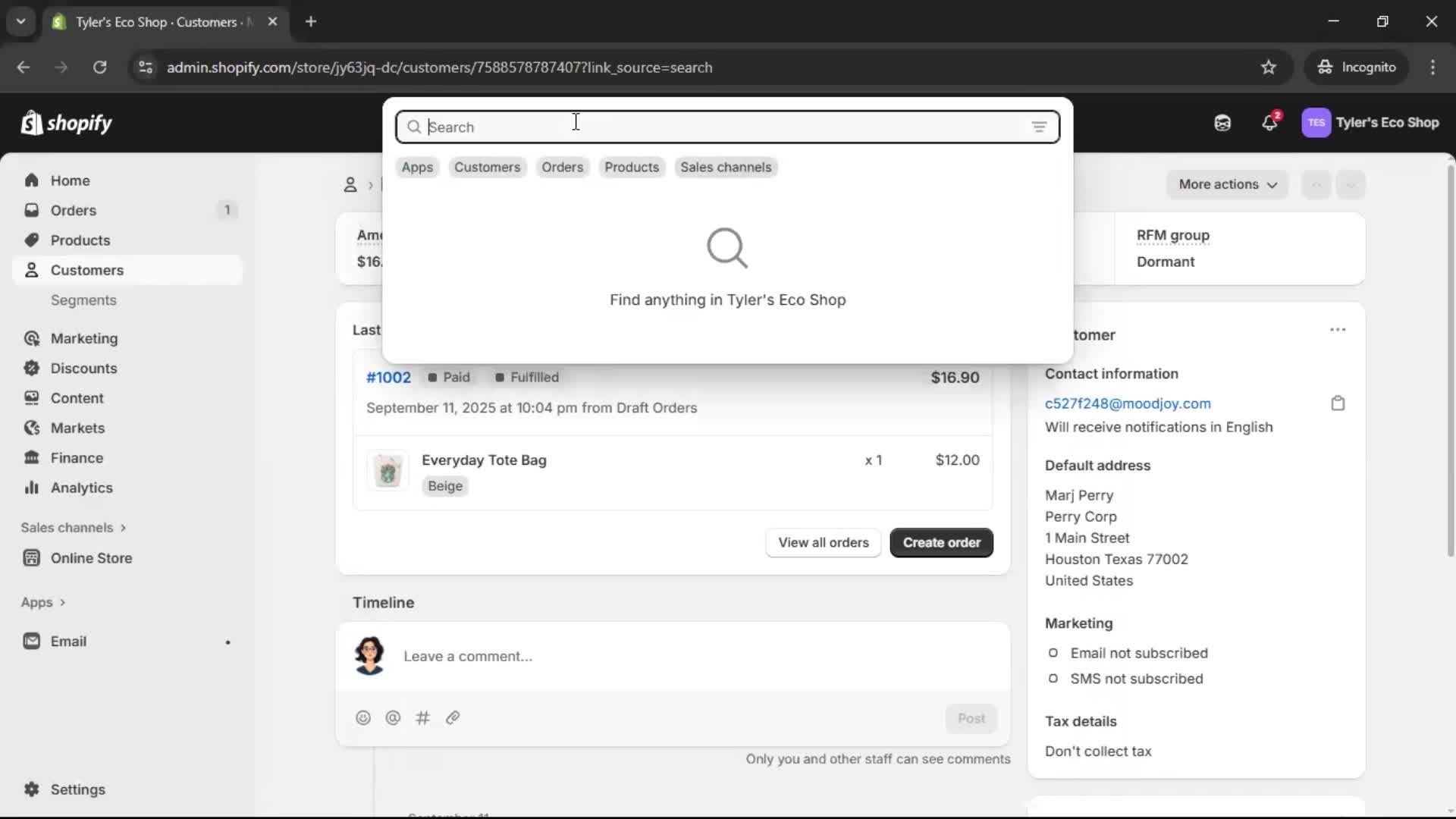Open Shopify Sidekick assistant
Screen dimensions: 1456x819
(x=1222, y=123)
